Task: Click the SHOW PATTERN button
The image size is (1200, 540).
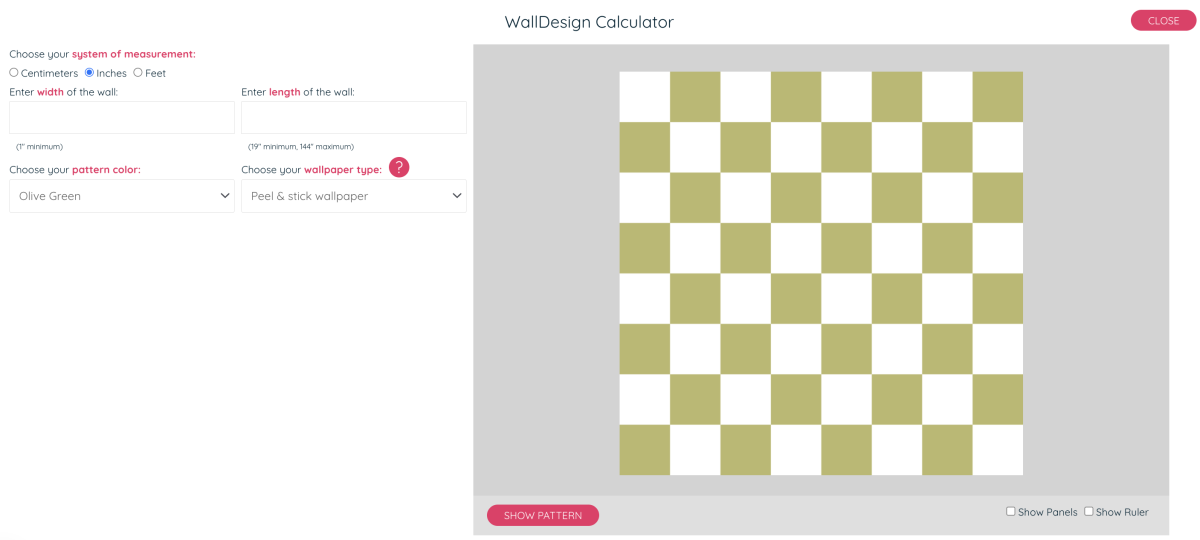Action: coord(543,515)
